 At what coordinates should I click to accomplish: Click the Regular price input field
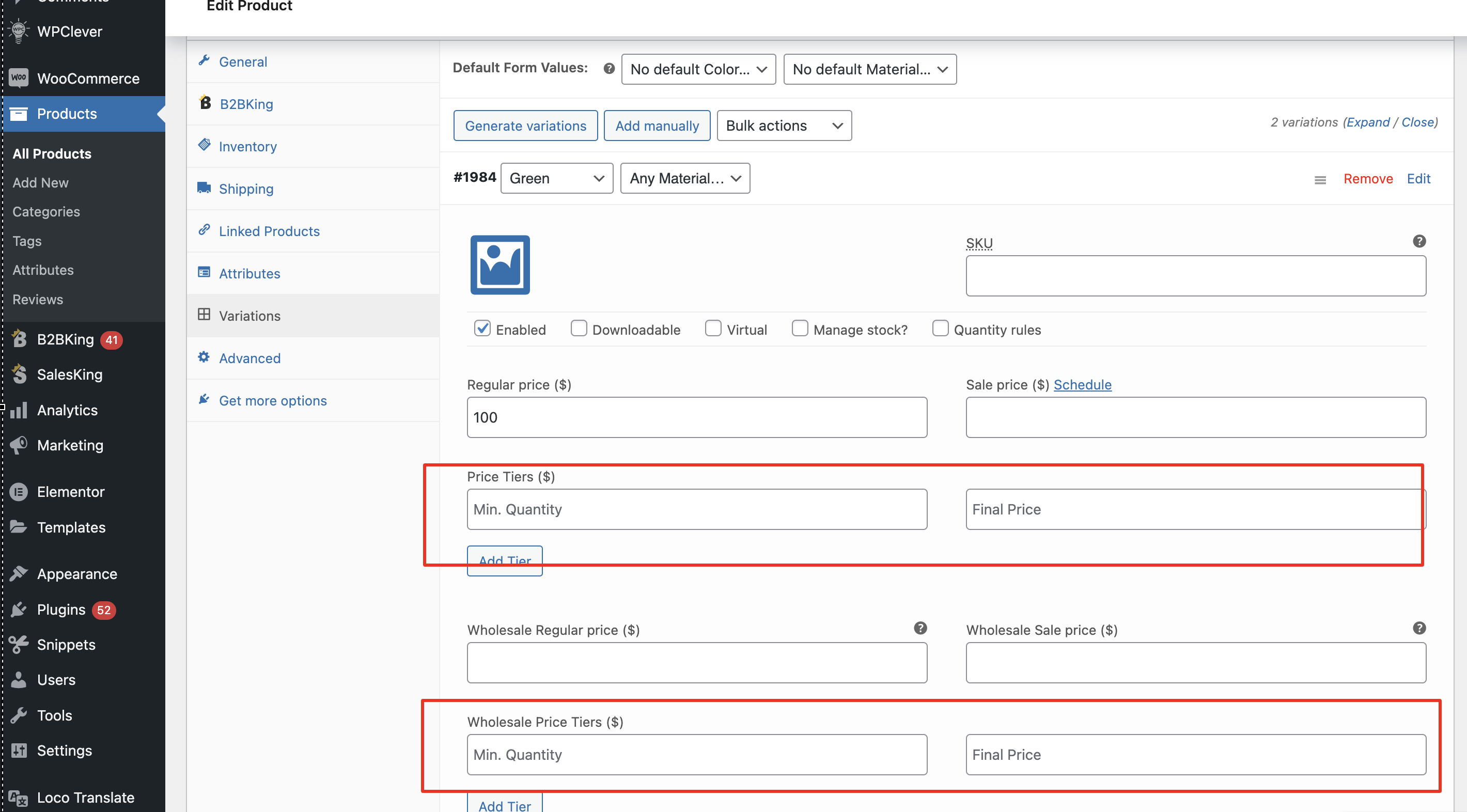696,417
